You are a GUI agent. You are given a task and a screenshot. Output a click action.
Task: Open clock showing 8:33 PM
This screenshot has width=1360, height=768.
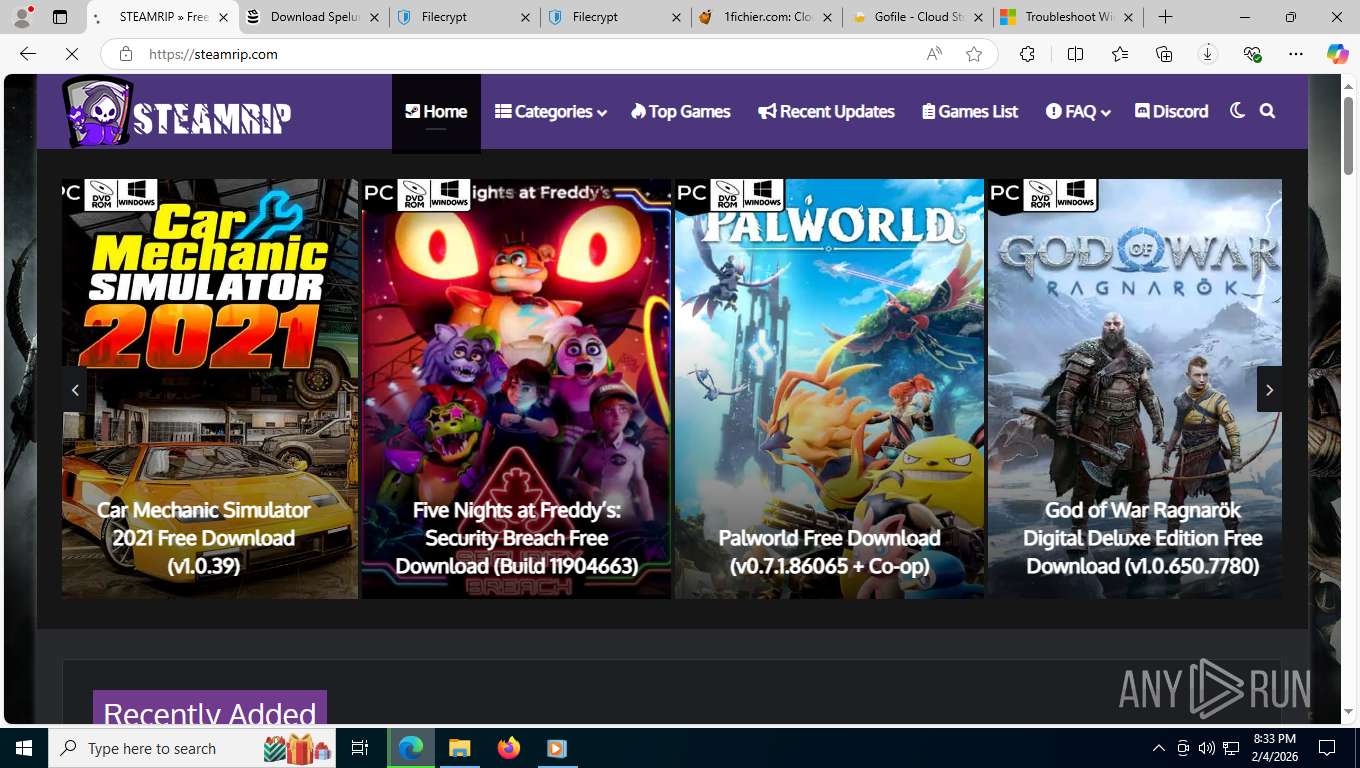pyautogui.click(x=1275, y=748)
